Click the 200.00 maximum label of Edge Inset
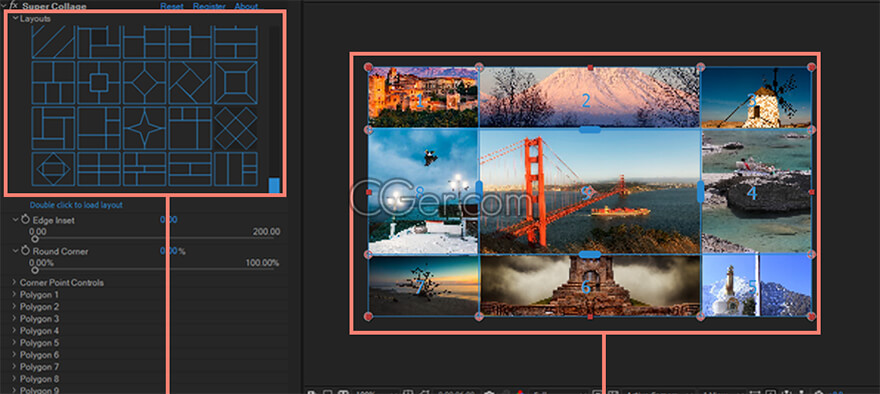 pyautogui.click(x=266, y=231)
